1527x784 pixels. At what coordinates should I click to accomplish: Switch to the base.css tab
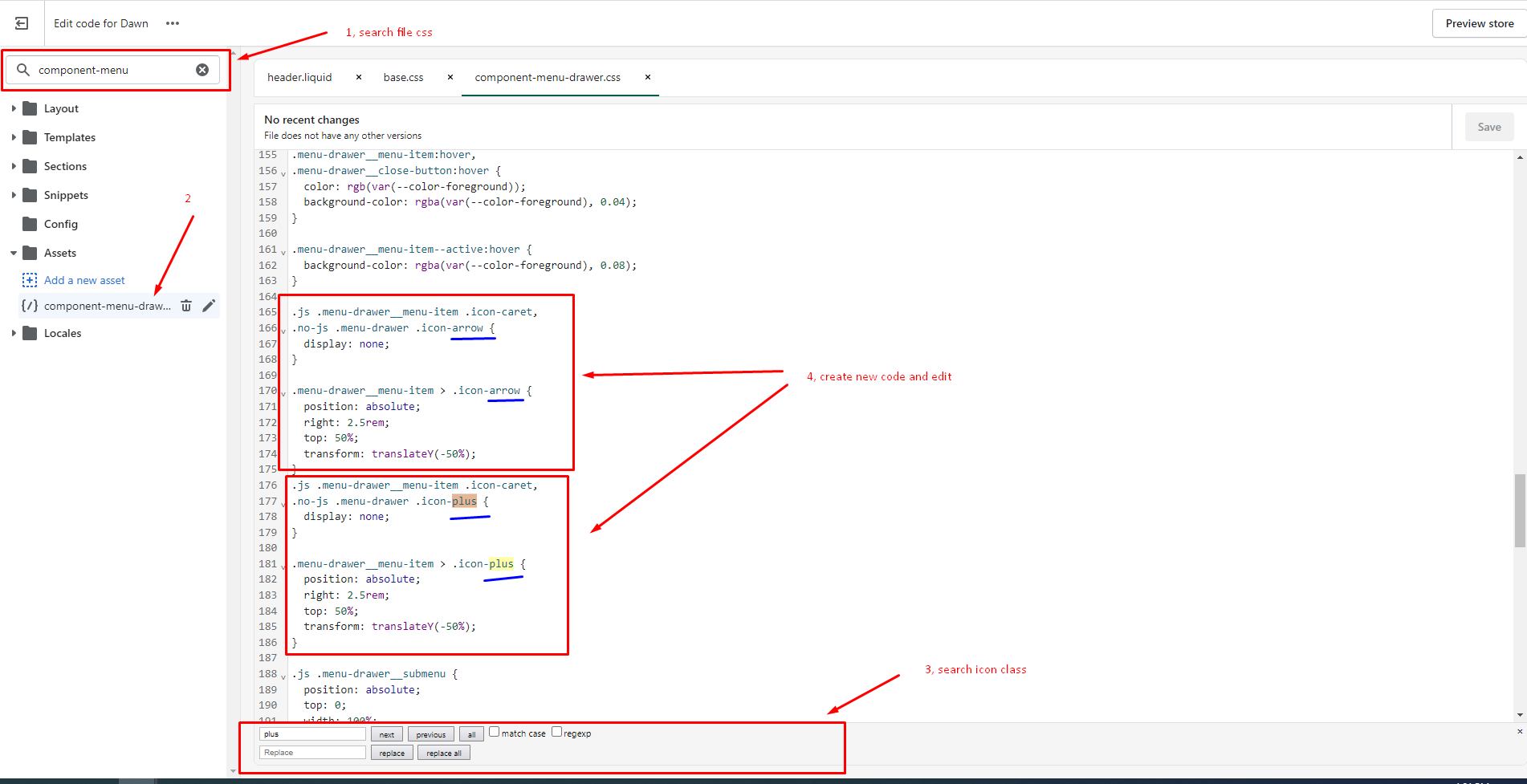tap(403, 77)
